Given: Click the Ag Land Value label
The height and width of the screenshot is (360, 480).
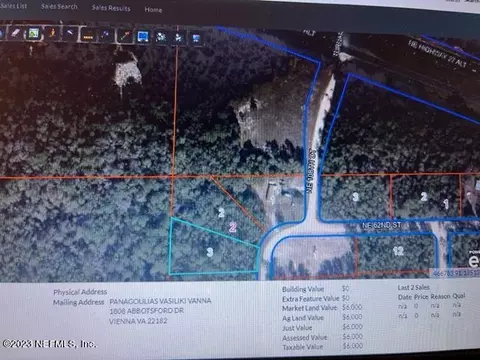Looking at the screenshot, I should pyautogui.click(x=303, y=318).
